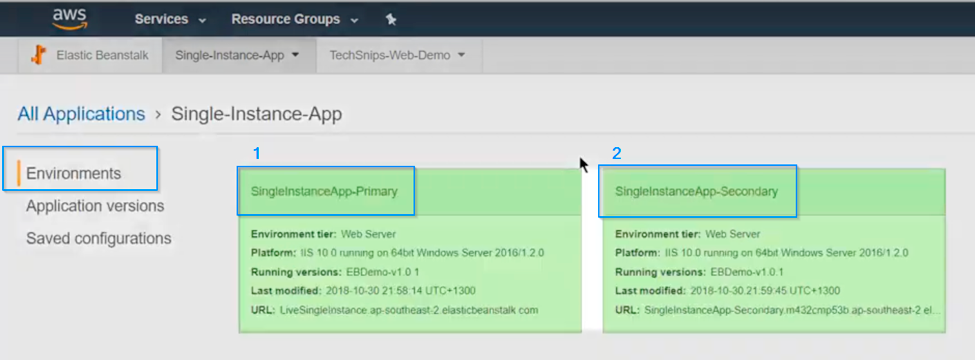This screenshot has width=975, height=360.
Task: Select Application versions in the sidebar
Action: (x=95, y=206)
